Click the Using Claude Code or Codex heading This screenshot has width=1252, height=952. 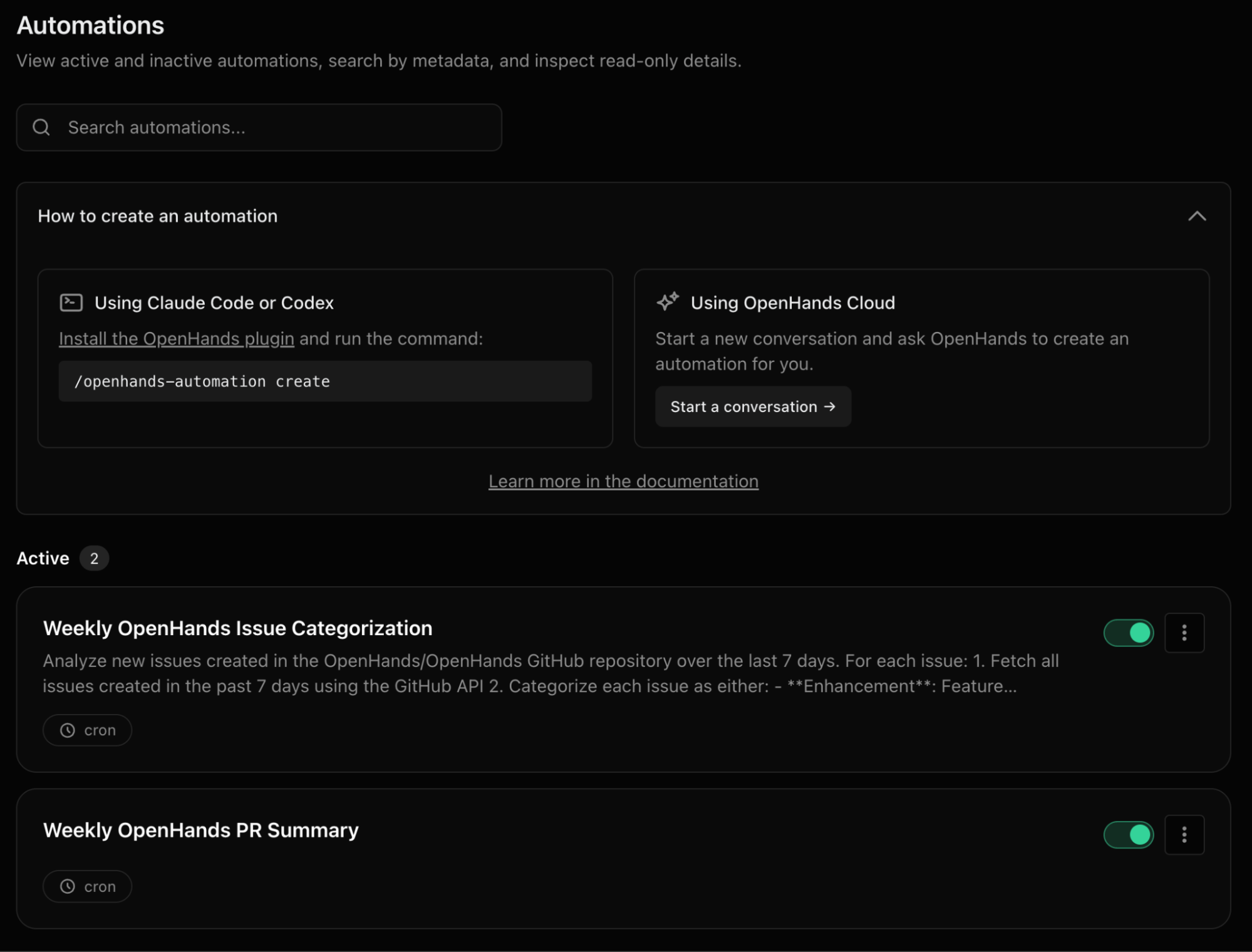click(x=214, y=303)
